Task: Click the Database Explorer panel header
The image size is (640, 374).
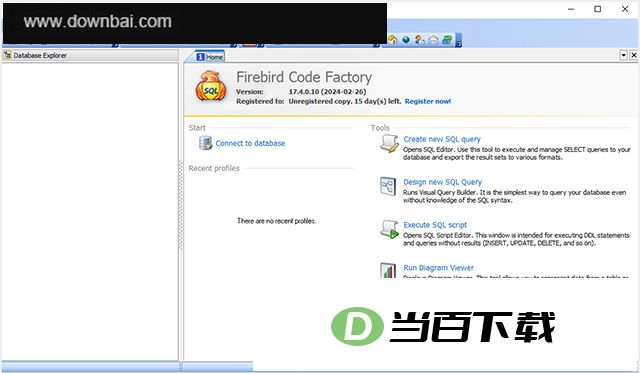Action: (90, 56)
